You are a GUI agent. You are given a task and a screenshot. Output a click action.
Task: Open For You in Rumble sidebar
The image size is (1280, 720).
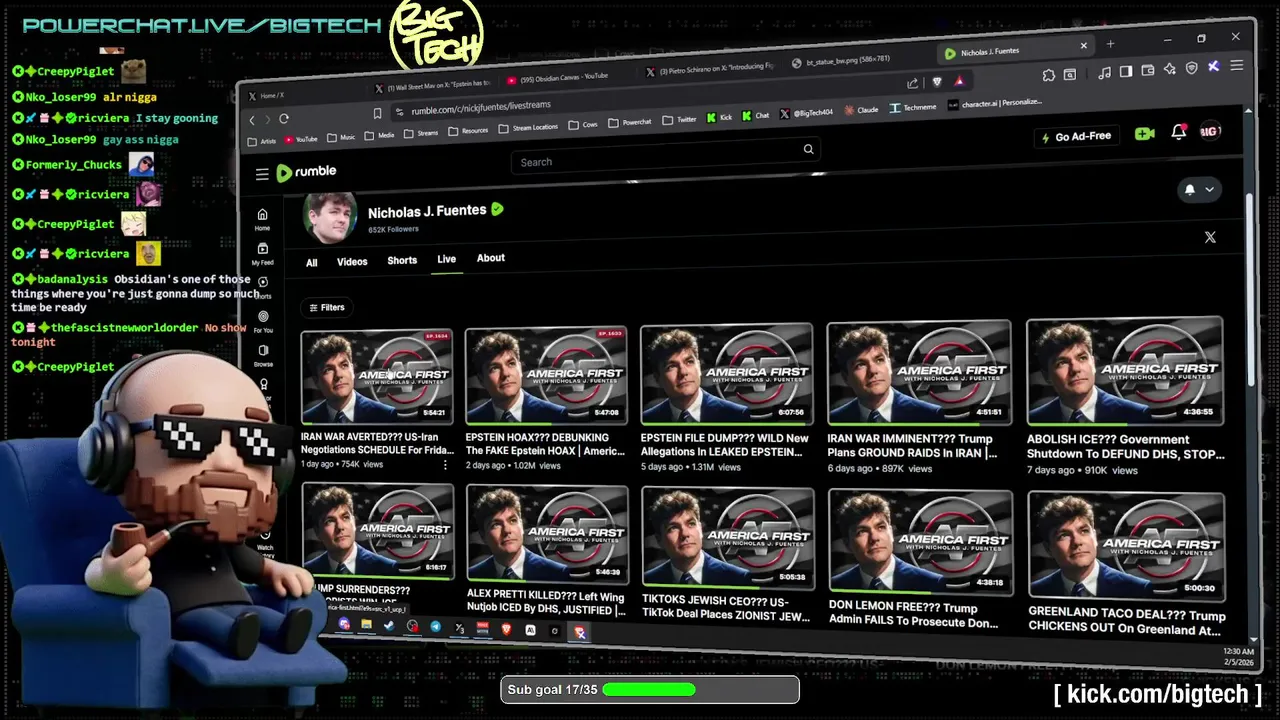tap(263, 321)
